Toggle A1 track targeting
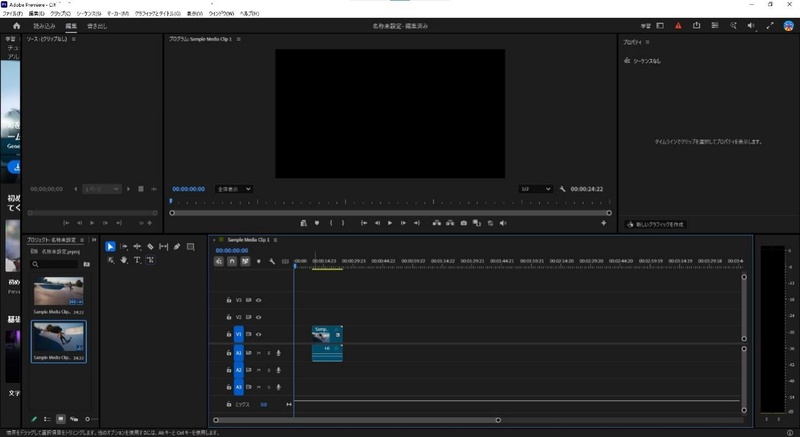 coord(239,353)
